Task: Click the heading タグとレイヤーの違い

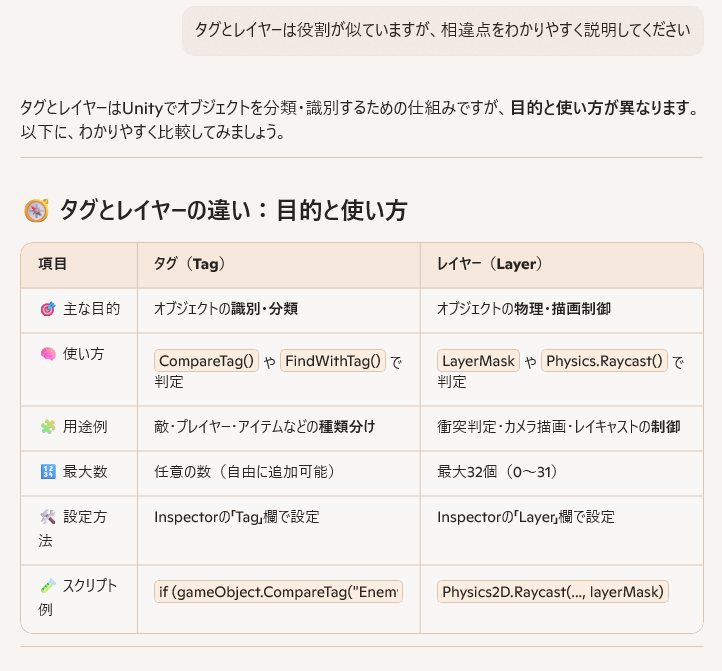Action: point(232,210)
